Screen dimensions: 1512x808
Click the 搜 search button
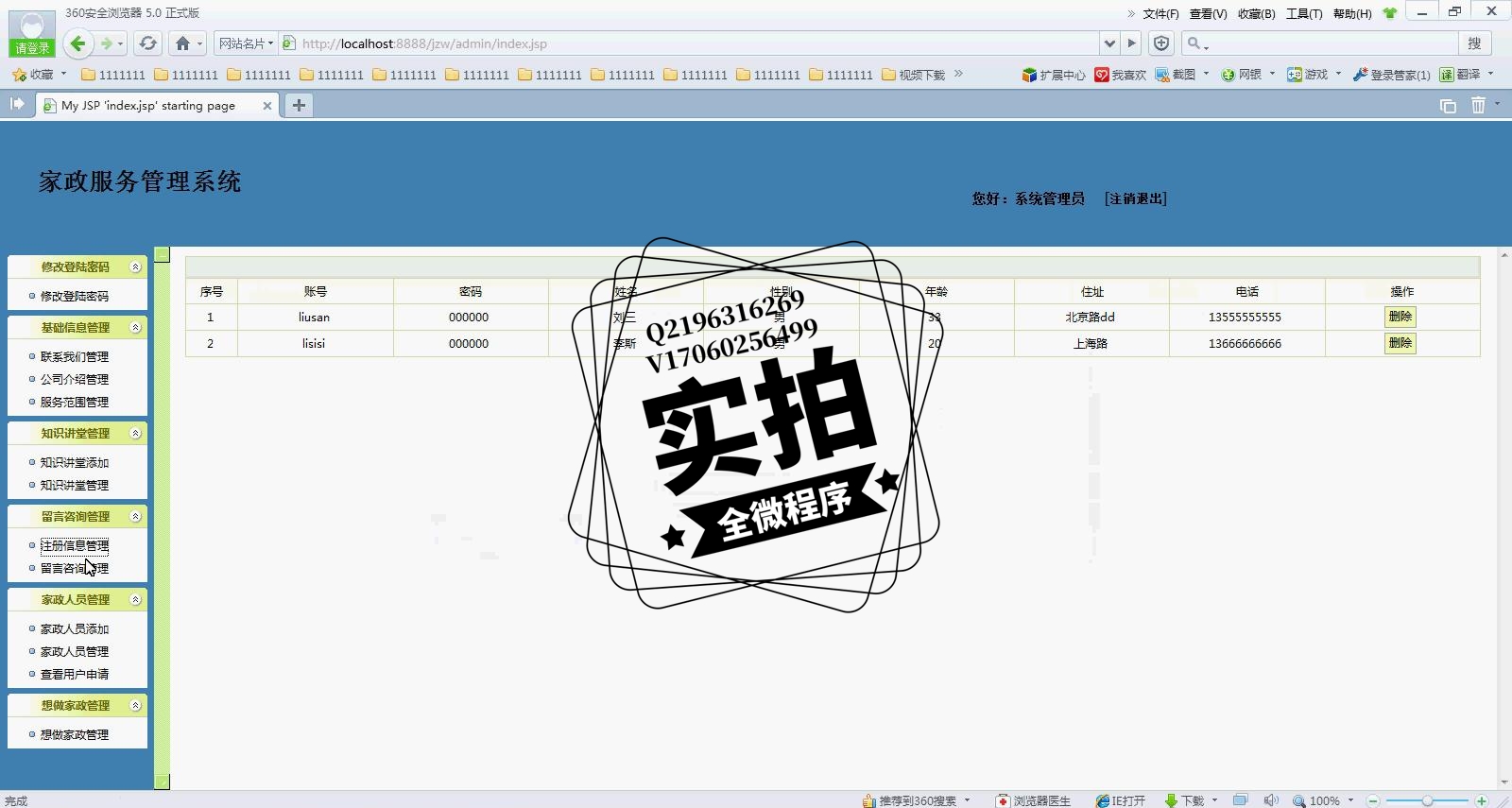(1474, 43)
